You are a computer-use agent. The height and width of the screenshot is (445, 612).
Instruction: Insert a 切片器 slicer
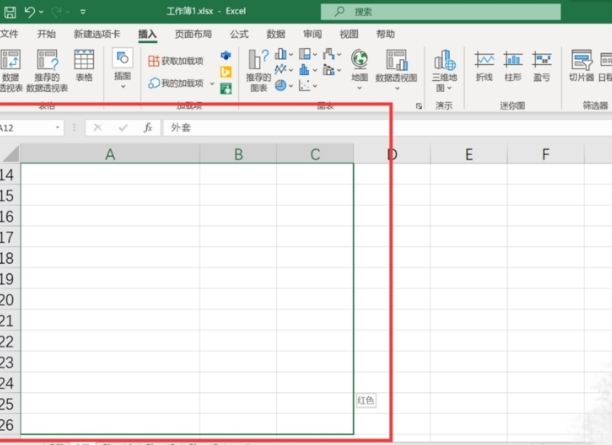click(582, 66)
